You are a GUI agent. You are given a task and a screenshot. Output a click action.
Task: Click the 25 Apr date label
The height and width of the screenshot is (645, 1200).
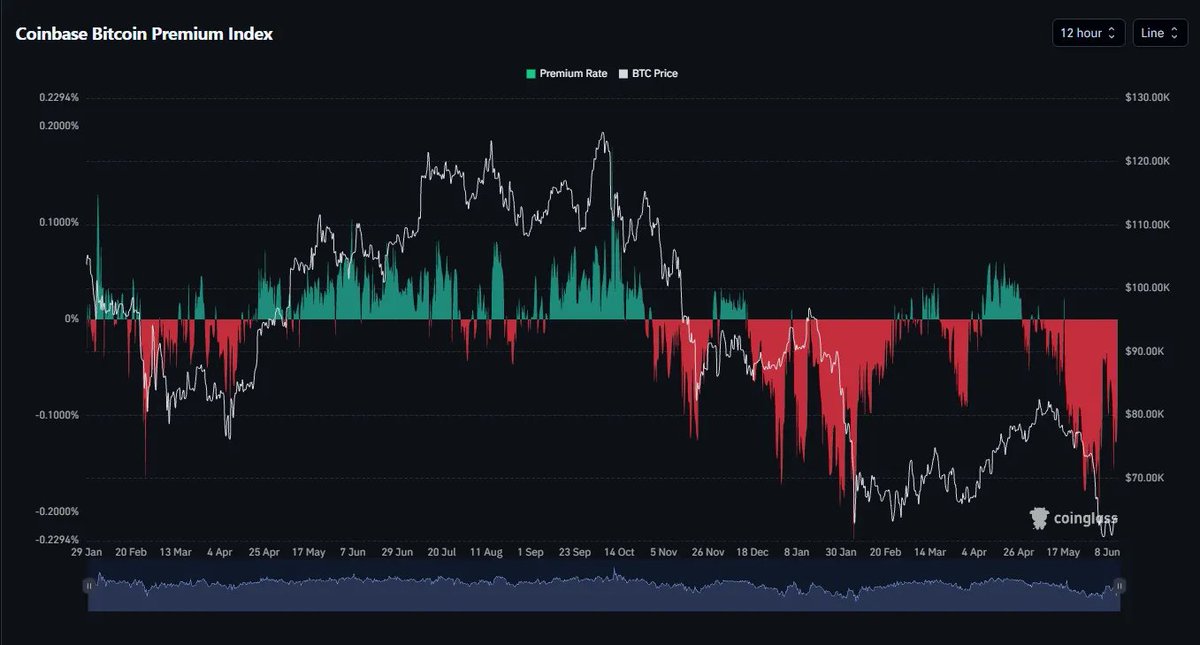tap(264, 552)
